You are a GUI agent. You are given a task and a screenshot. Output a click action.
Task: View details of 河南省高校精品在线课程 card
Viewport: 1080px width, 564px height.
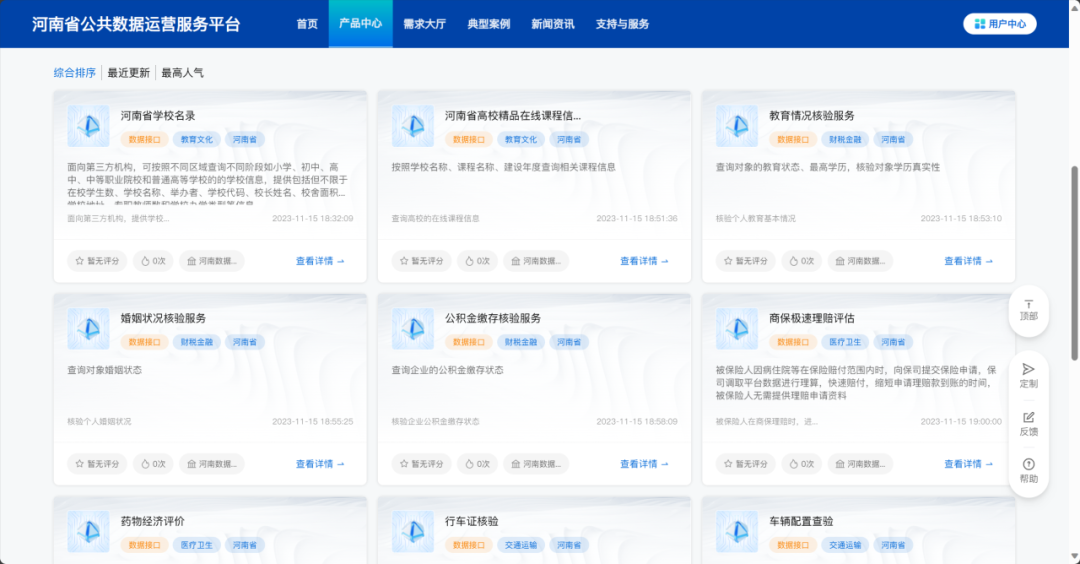point(643,261)
